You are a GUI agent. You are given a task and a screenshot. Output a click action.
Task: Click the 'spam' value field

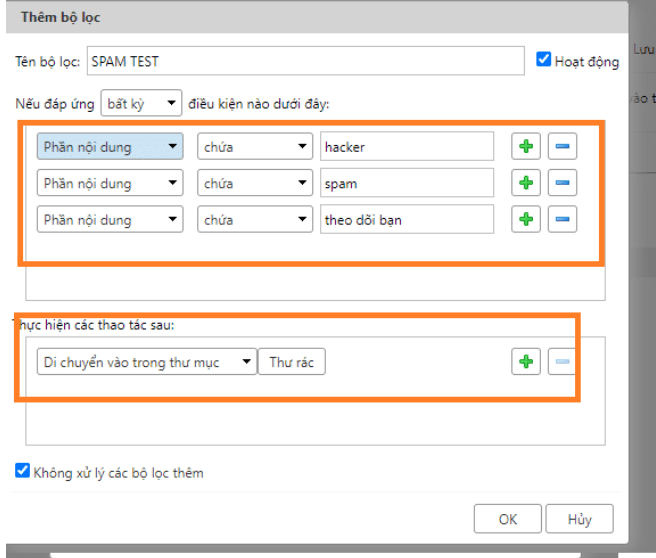tap(407, 183)
